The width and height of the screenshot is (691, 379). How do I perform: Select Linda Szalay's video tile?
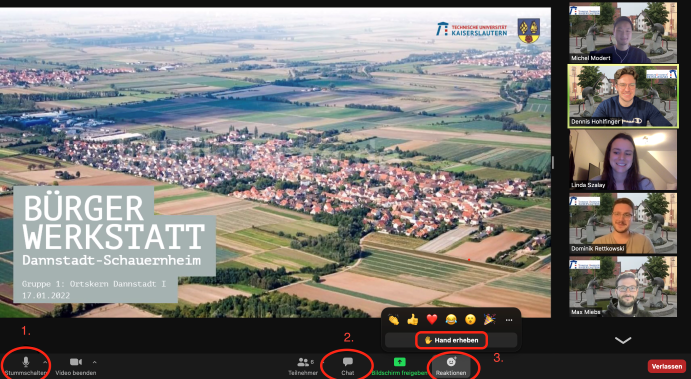click(x=623, y=160)
